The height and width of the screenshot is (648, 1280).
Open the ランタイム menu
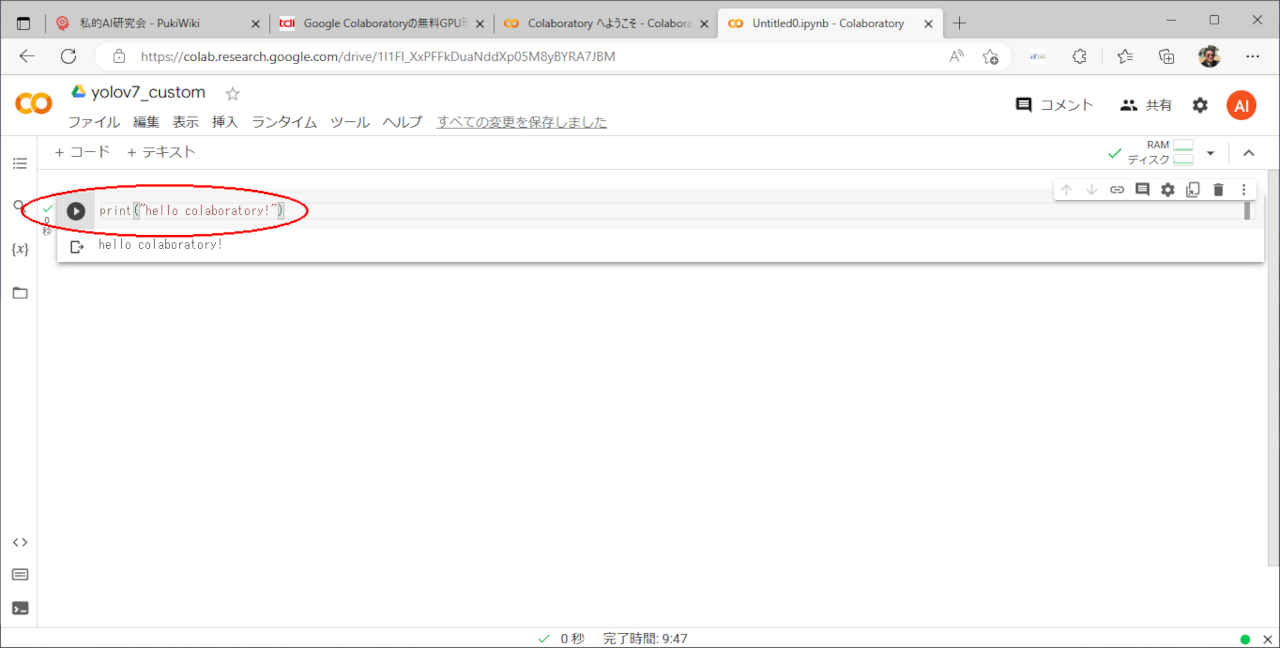point(284,122)
